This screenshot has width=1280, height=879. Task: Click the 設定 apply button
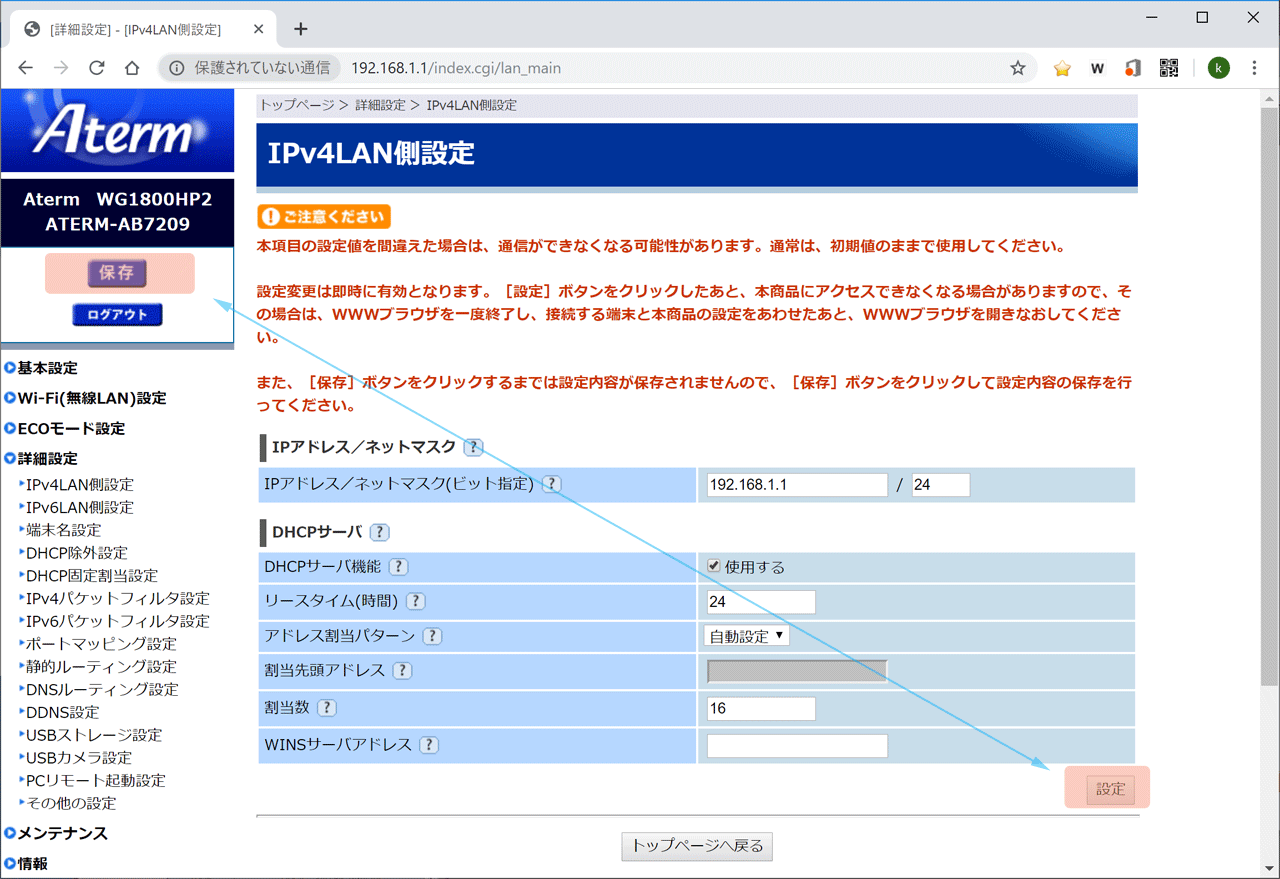point(1110,789)
